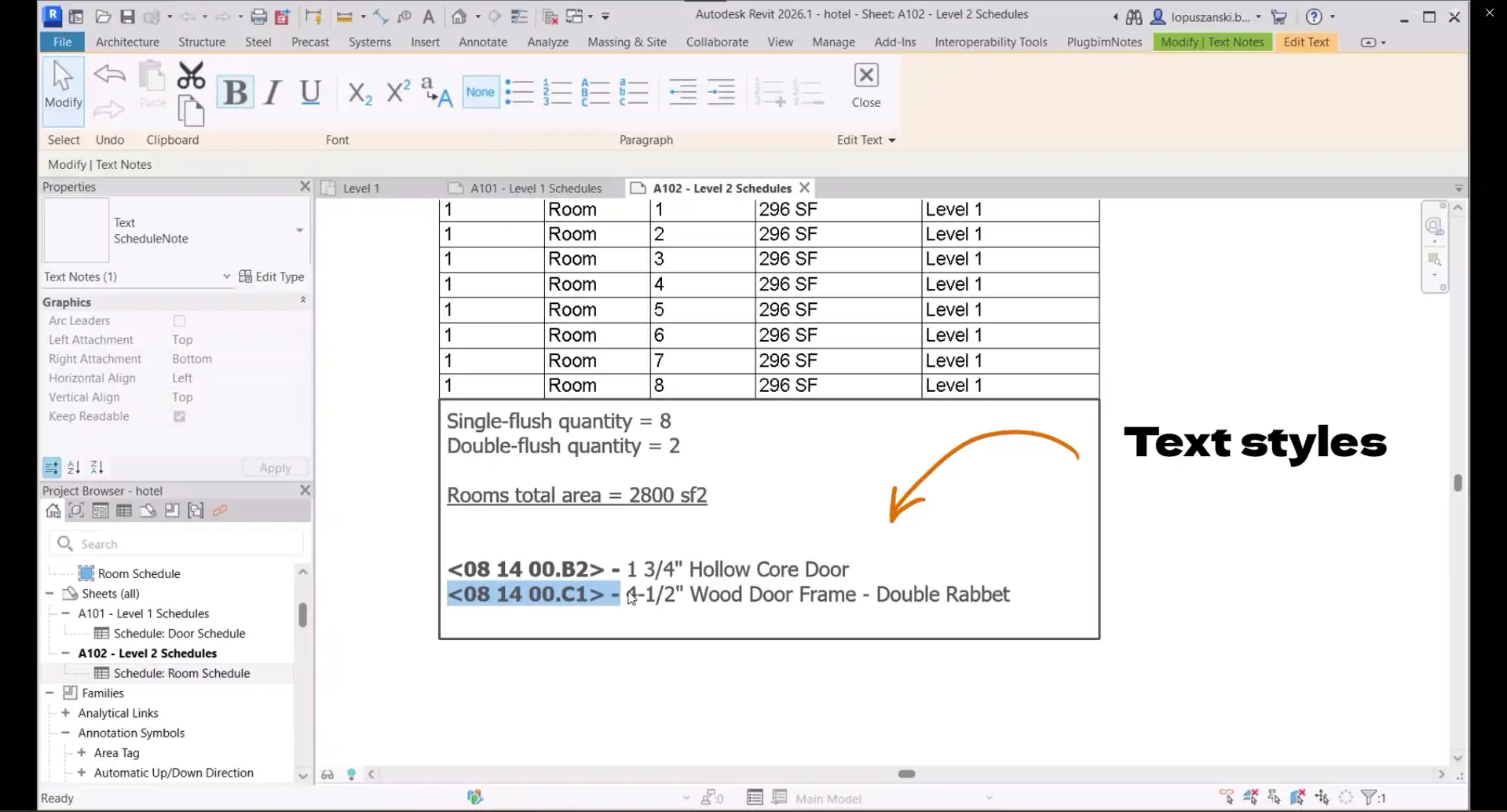The height and width of the screenshot is (812, 1507).
Task: Switch to A101 - Level 1 Schedules tab
Action: click(x=536, y=188)
